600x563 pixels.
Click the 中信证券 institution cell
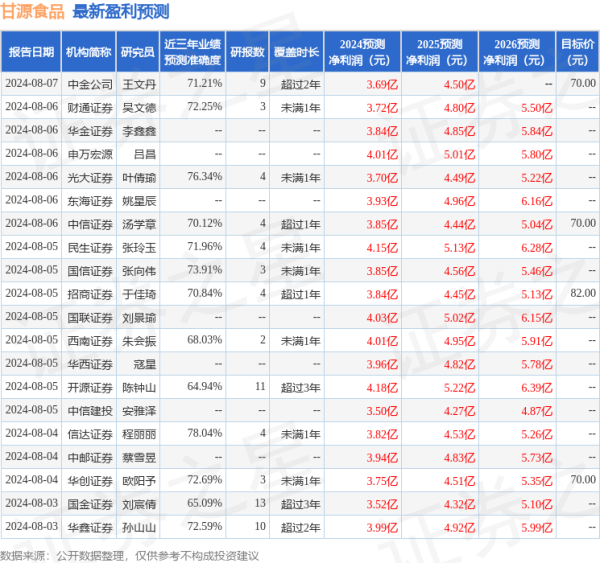[x=90, y=224]
